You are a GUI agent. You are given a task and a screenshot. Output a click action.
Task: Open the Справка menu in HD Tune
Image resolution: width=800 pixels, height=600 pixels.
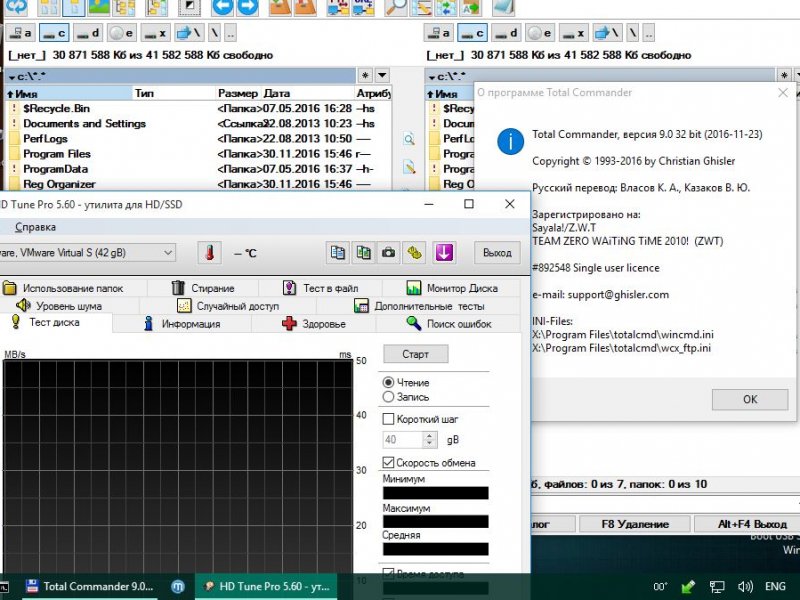pyautogui.click(x=35, y=227)
